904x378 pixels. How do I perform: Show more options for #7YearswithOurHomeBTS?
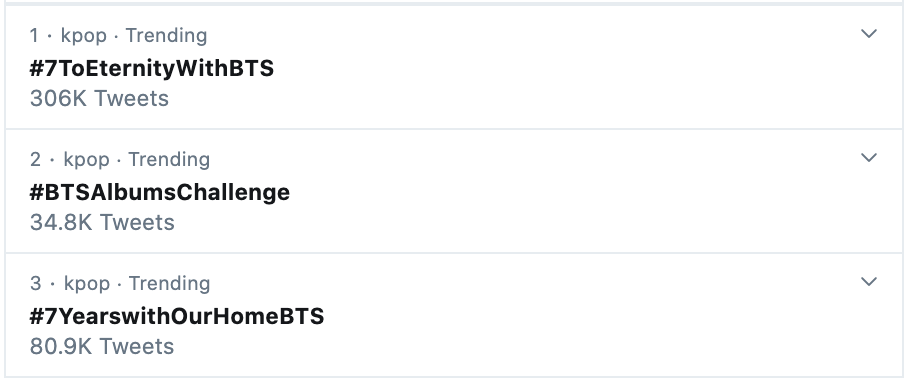pos(869,282)
